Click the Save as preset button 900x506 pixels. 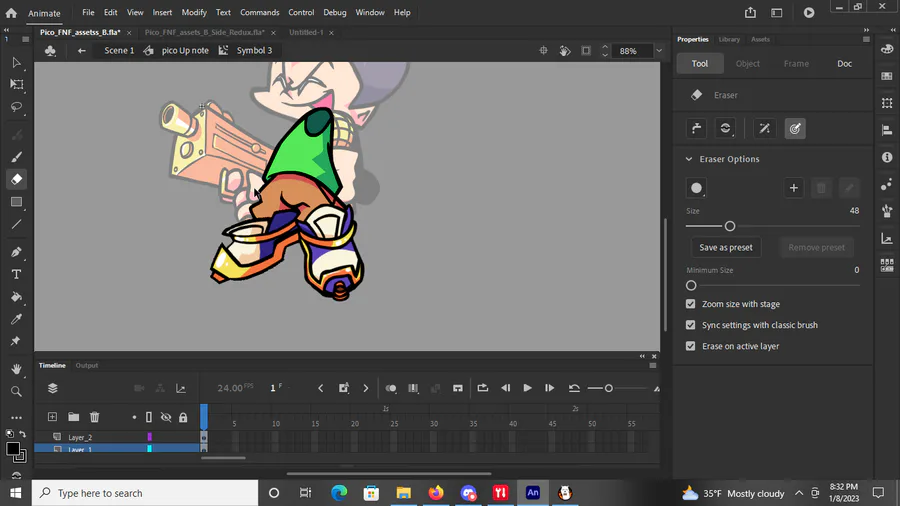pos(726,247)
